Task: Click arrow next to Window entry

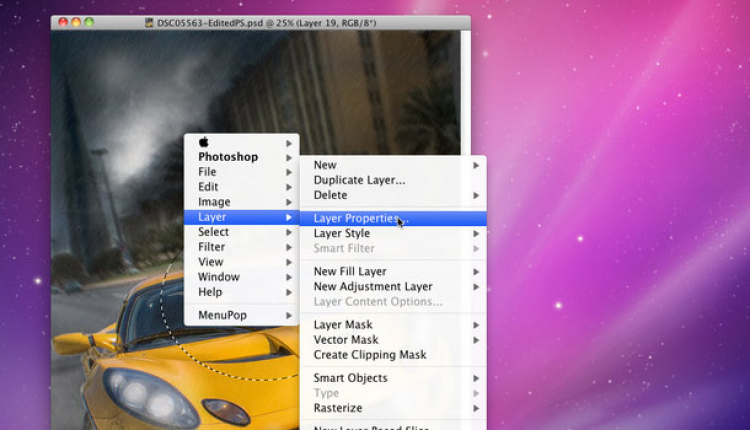Action: click(289, 277)
